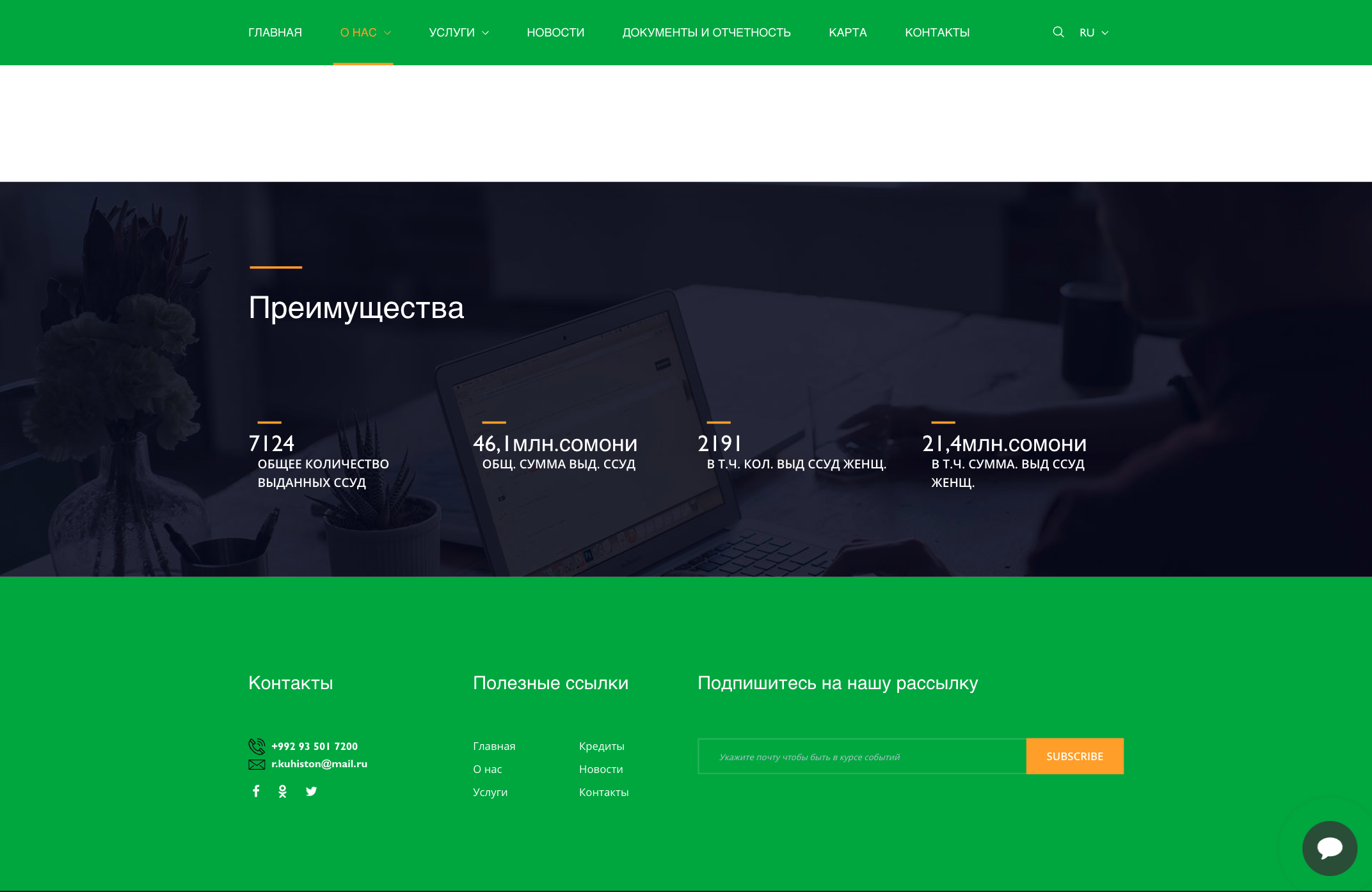Go to ГЛАВНАЯ in top navigation

[275, 33]
